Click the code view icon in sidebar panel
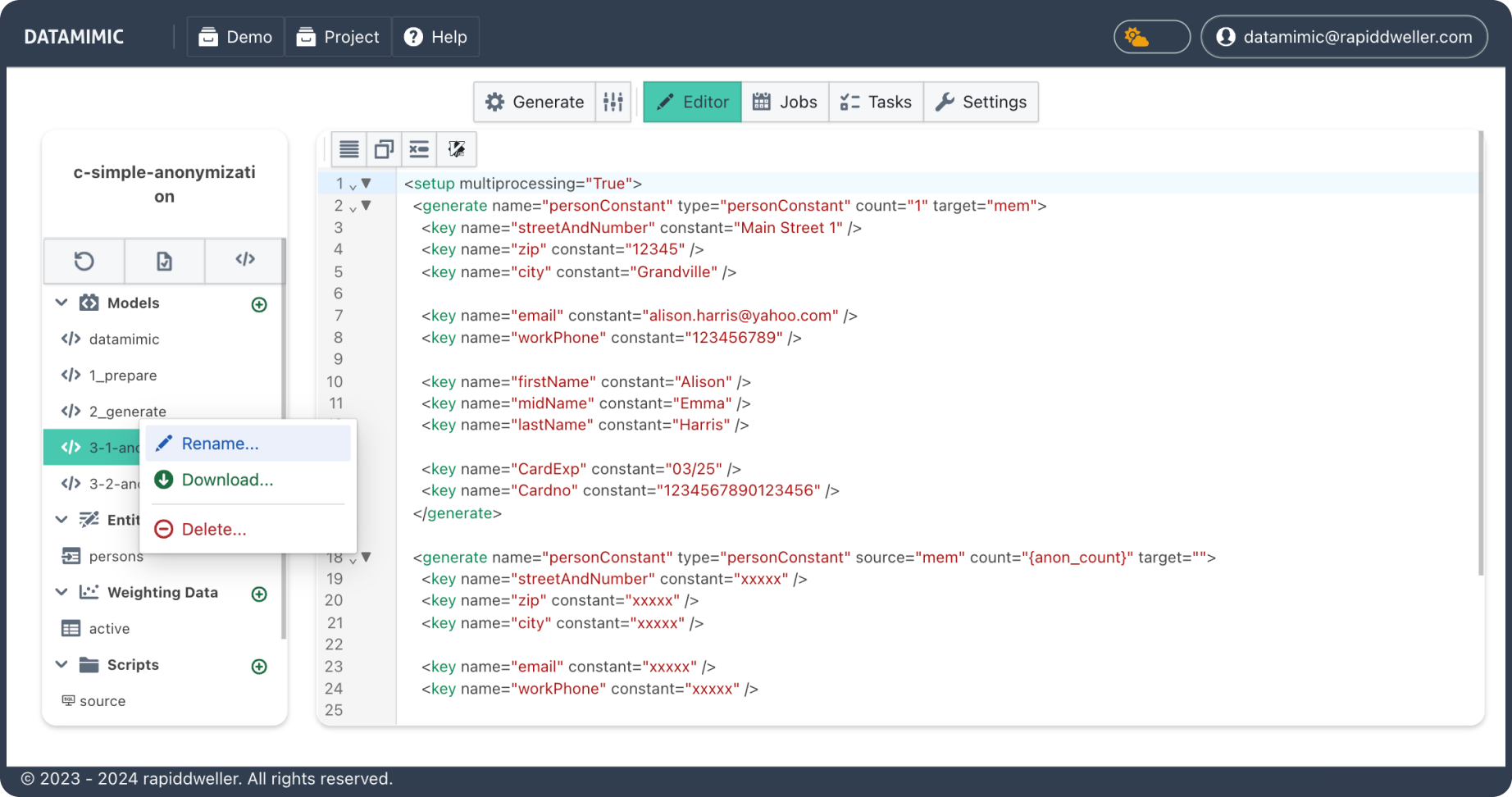The width and height of the screenshot is (1512, 797). tap(244, 261)
